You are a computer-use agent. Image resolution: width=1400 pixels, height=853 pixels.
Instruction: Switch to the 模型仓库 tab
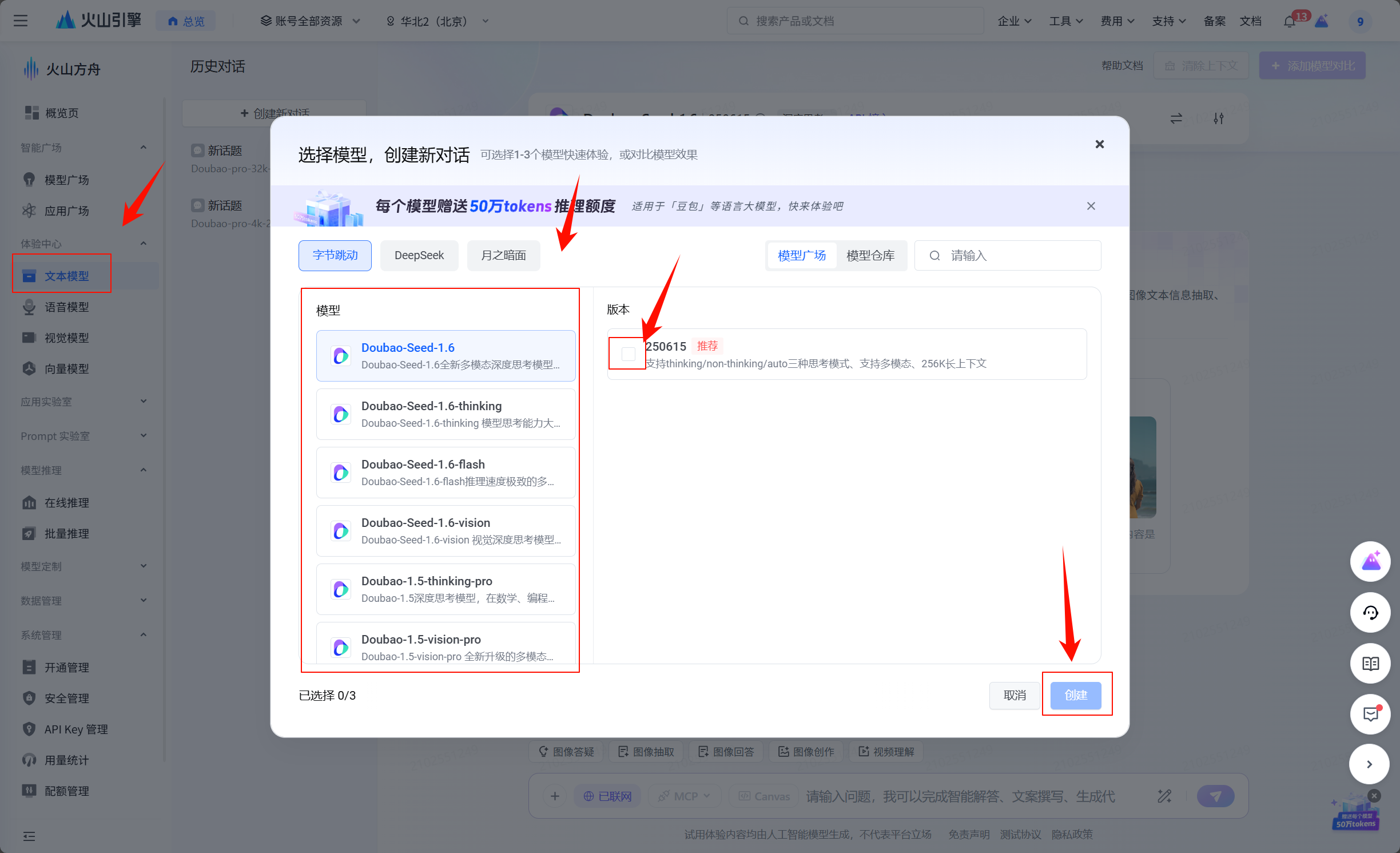click(870, 256)
